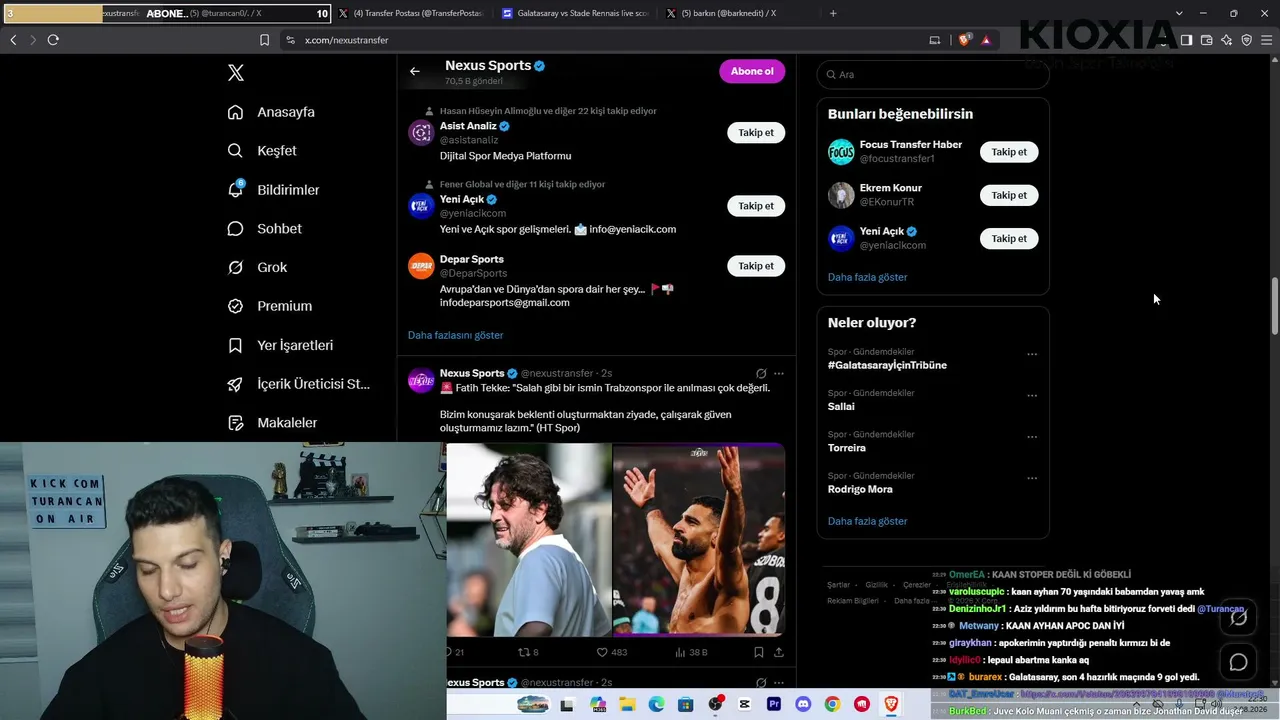Open Discord from the taskbar
Viewport: 1280px width, 720px height.
coord(803,705)
